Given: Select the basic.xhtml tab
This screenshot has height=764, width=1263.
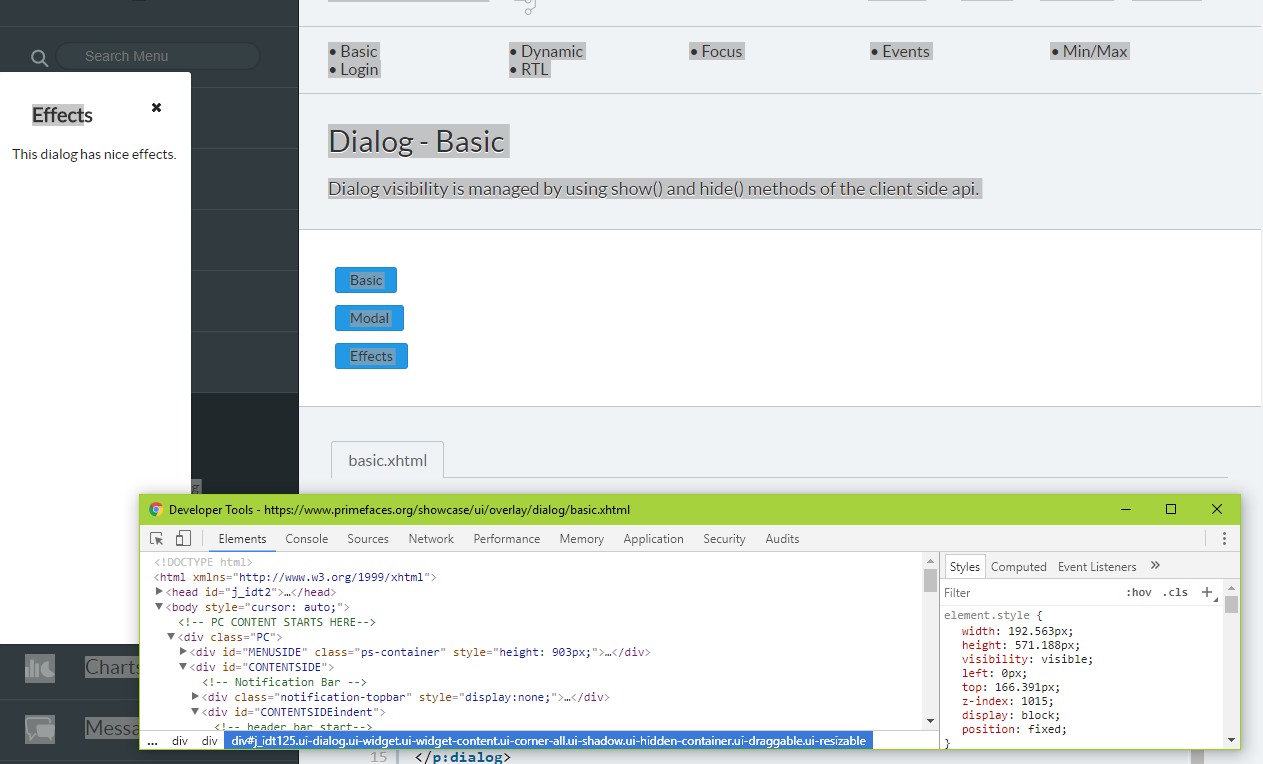Looking at the screenshot, I should [386, 460].
